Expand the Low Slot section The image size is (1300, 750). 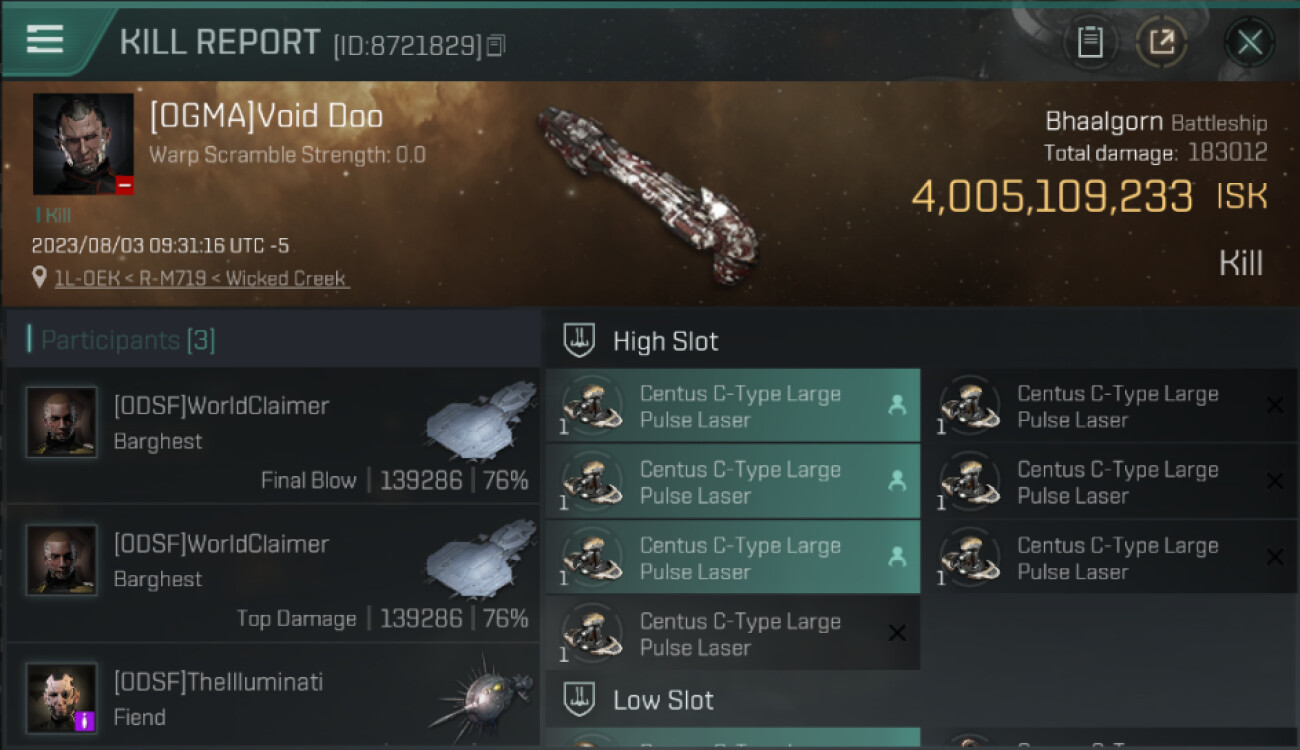(663, 700)
